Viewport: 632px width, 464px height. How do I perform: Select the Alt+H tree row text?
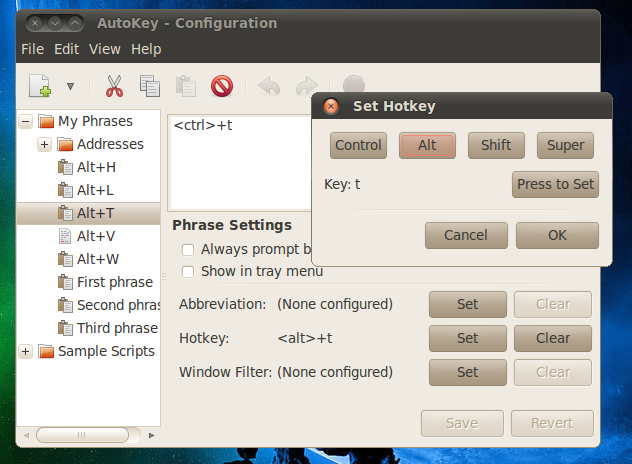tap(96, 167)
